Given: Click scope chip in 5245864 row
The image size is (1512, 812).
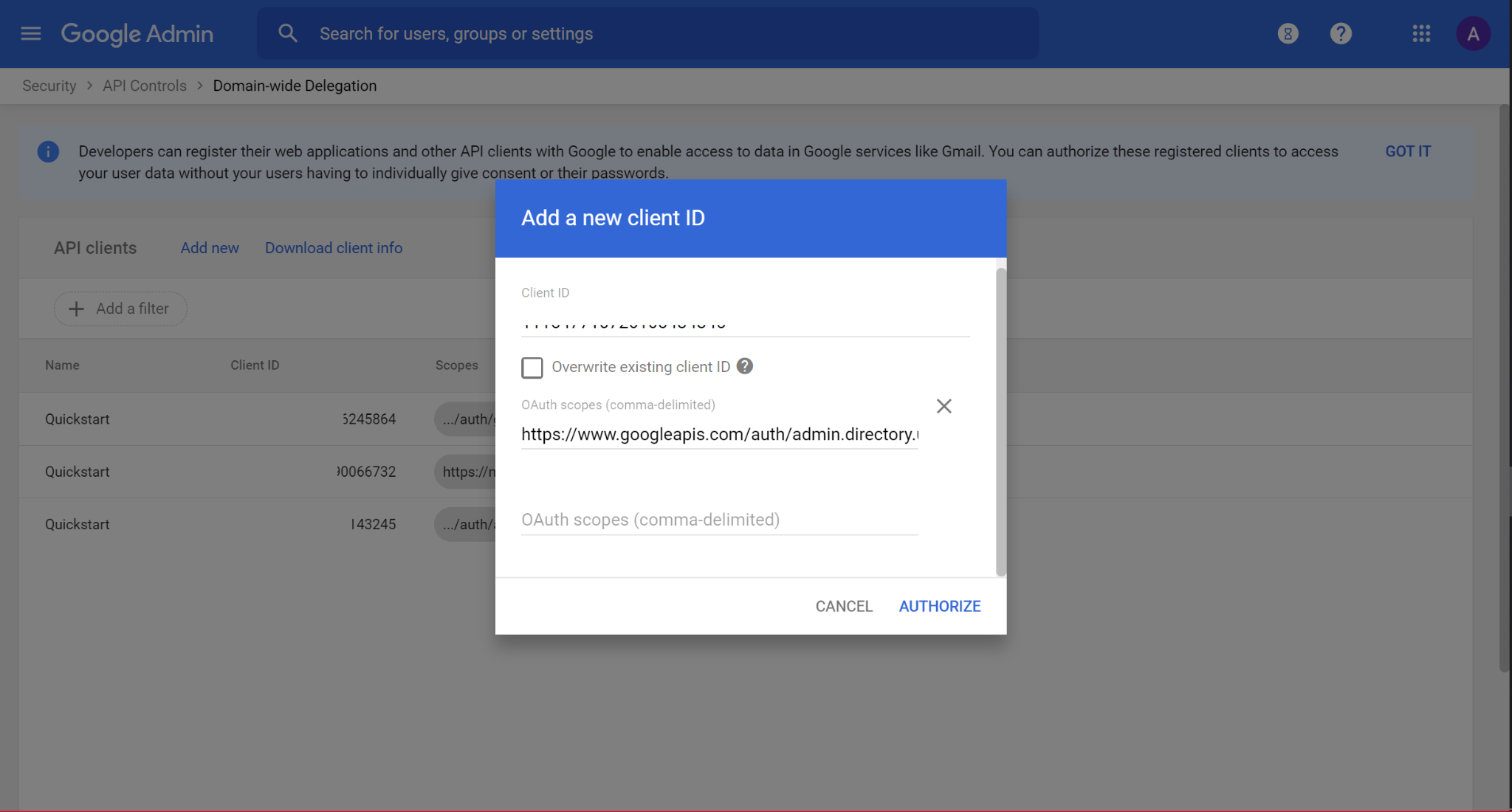Looking at the screenshot, I should 465,419.
